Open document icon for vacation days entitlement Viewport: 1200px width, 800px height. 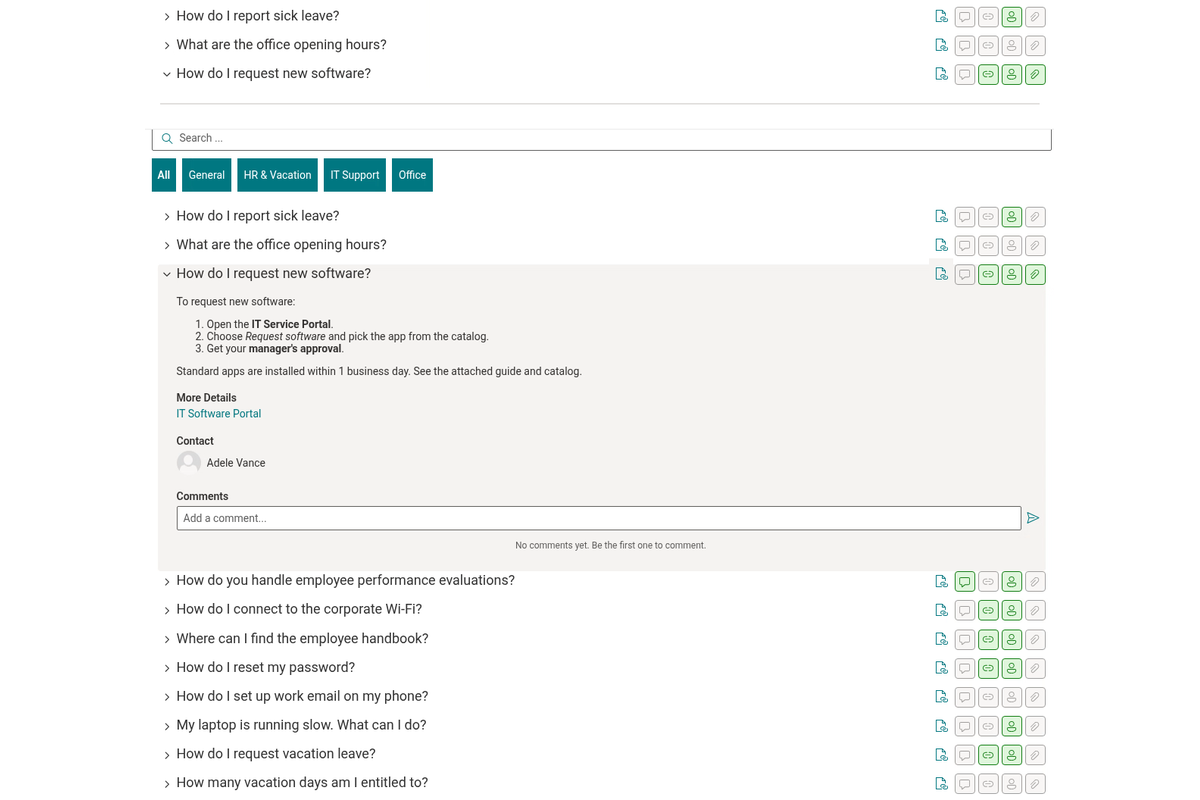click(x=941, y=784)
